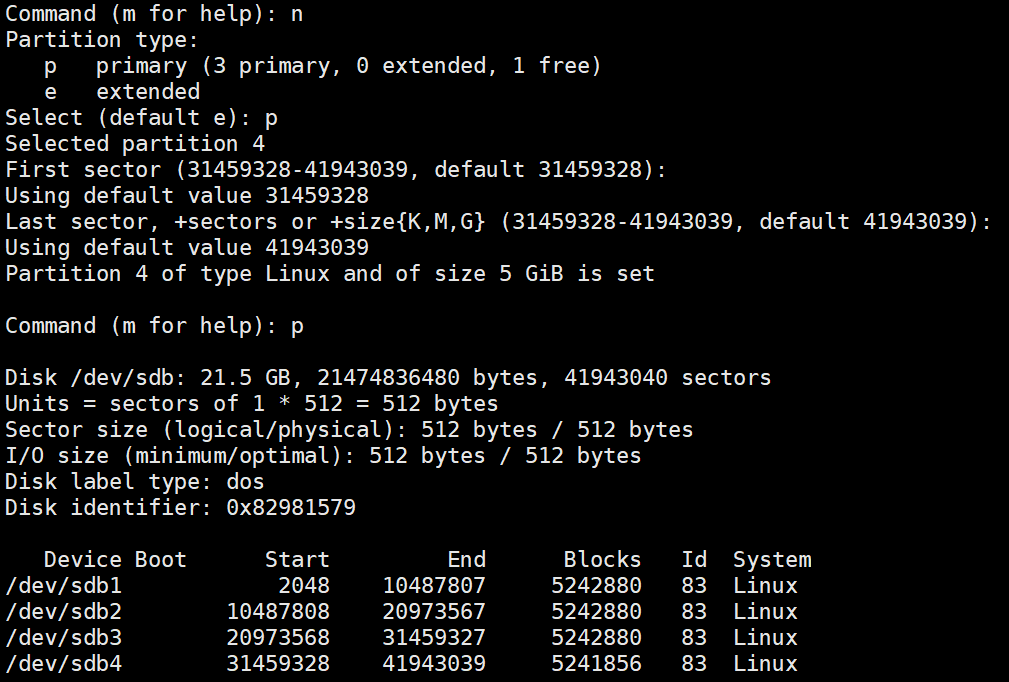Click the 'Disk label type: dos' line
The image size is (1009, 682).
[x=134, y=482]
